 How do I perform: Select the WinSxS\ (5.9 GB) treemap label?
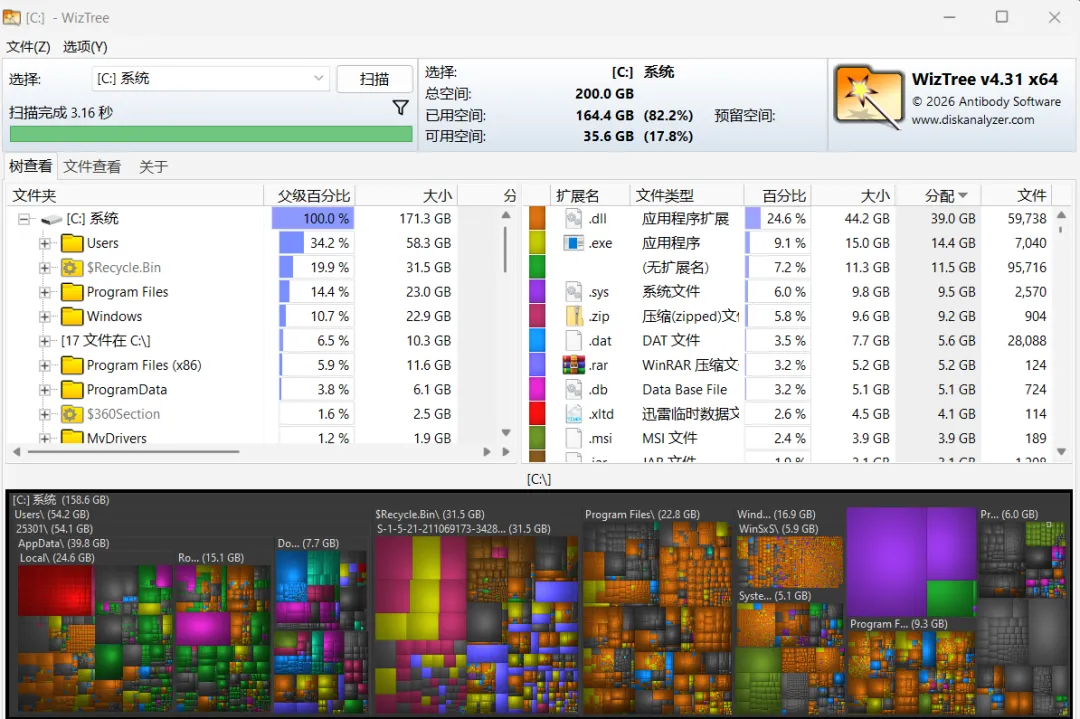point(778,529)
